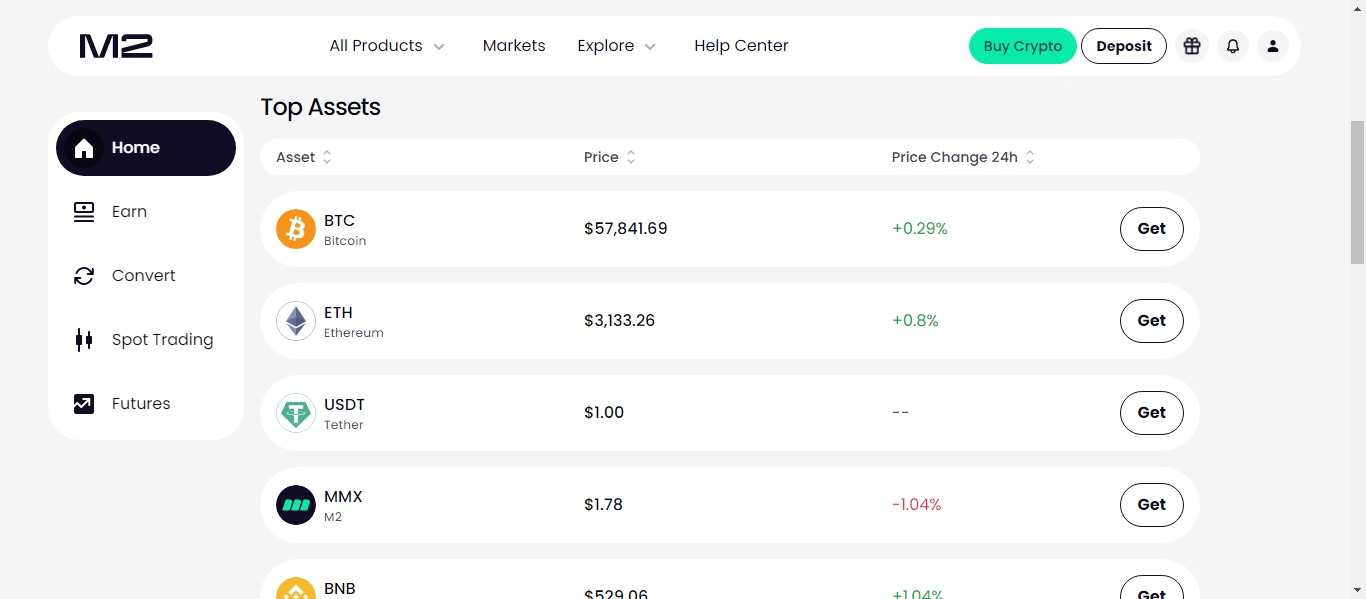1366x599 pixels.
Task: Click the Buy Crypto button
Action: point(1023,46)
